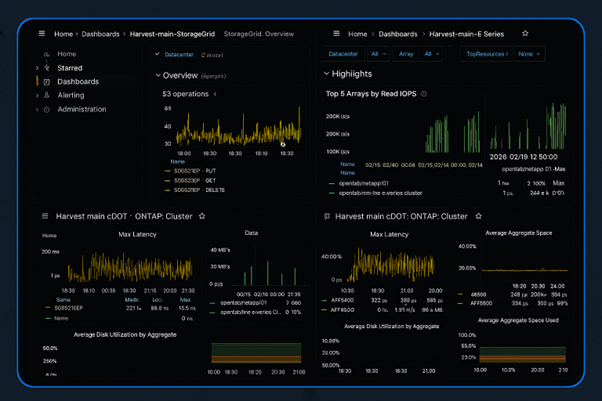Toggle the PUT series in the S3 operations legend
The image size is (602, 401).
[x=195, y=171]
